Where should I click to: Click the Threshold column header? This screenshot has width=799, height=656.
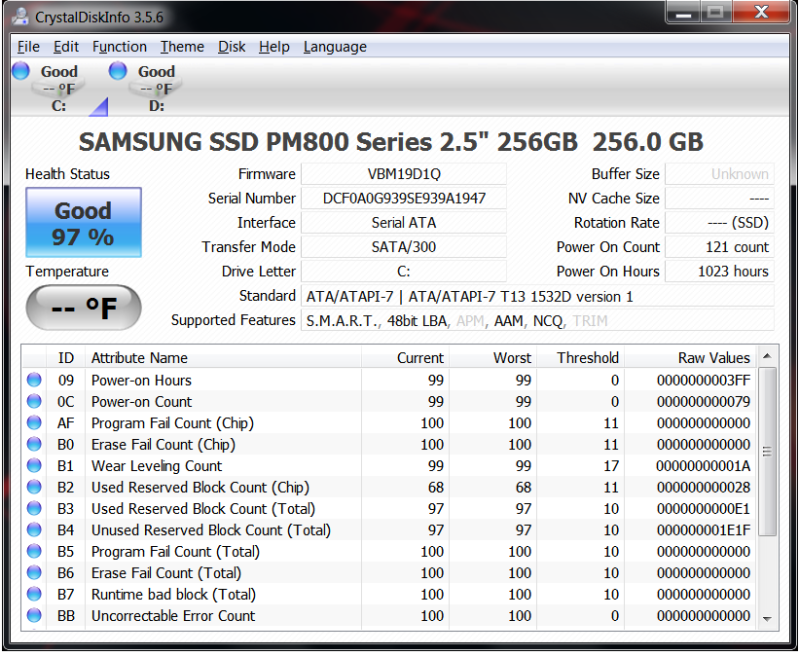coord(580,358)
